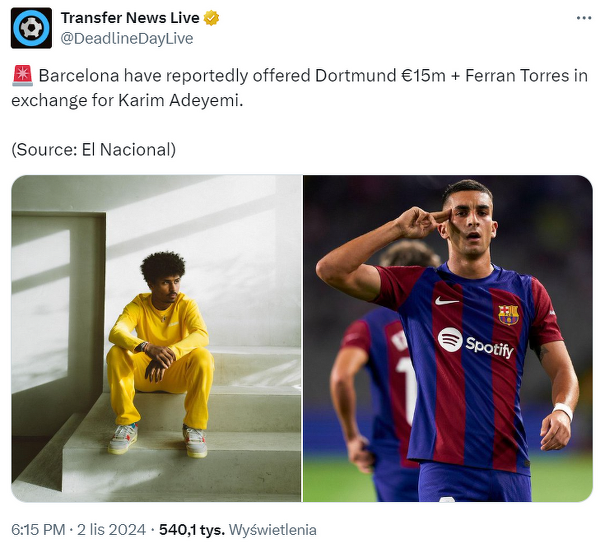Click the Spotify logo on the jersey
The height and width of the screenshot is (548, 600).
click(x=476, y=342)
